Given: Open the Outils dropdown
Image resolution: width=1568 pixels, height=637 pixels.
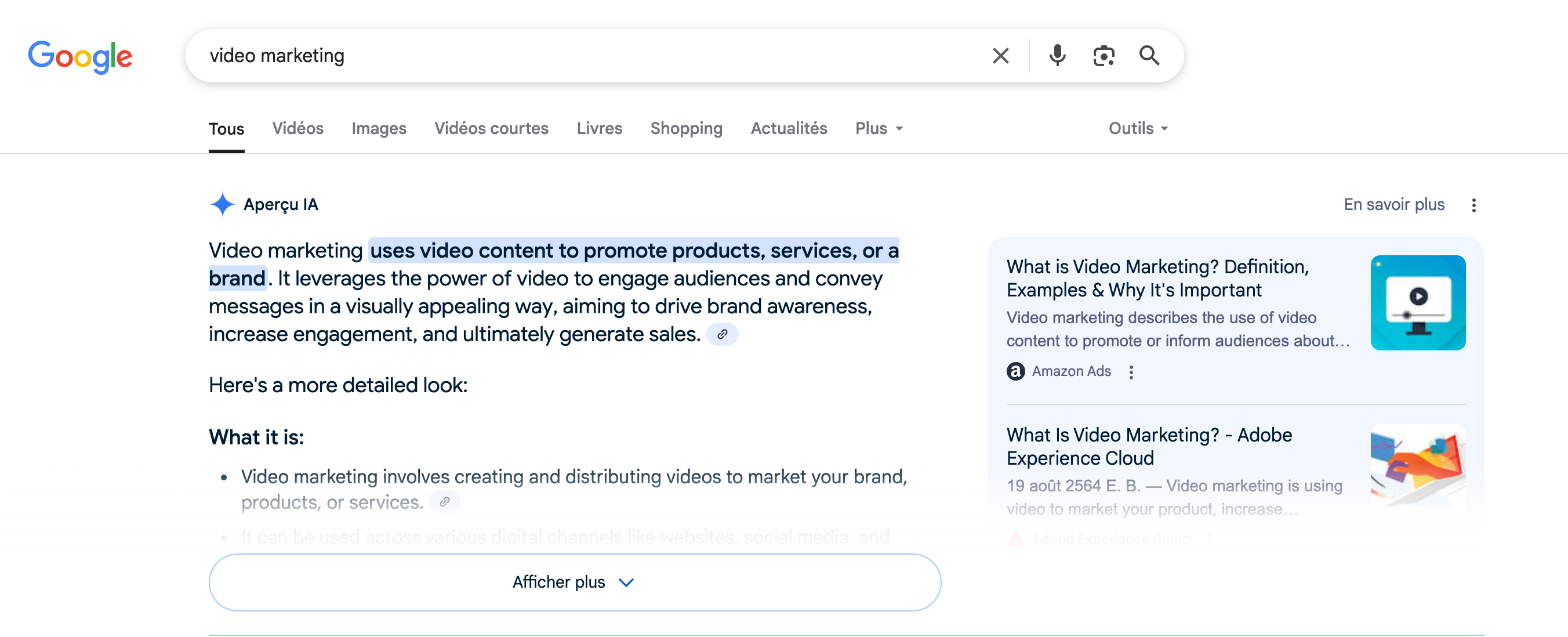Looking at the screenshot, I should pos(1137,128).
